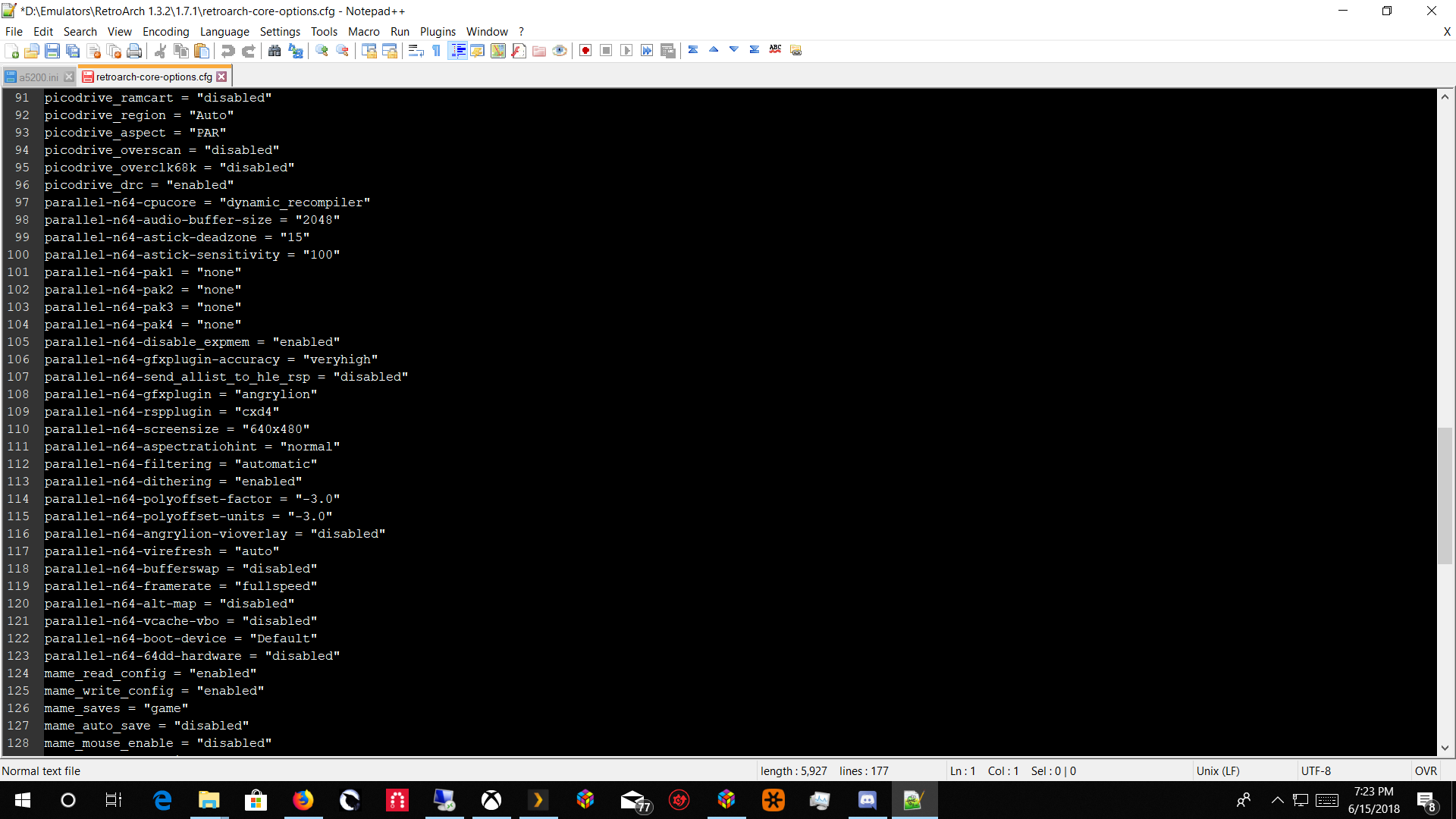Toggle word wrap toolbar icon
The height and width of the screenshot is (819, 1456).
pos(416,51)
